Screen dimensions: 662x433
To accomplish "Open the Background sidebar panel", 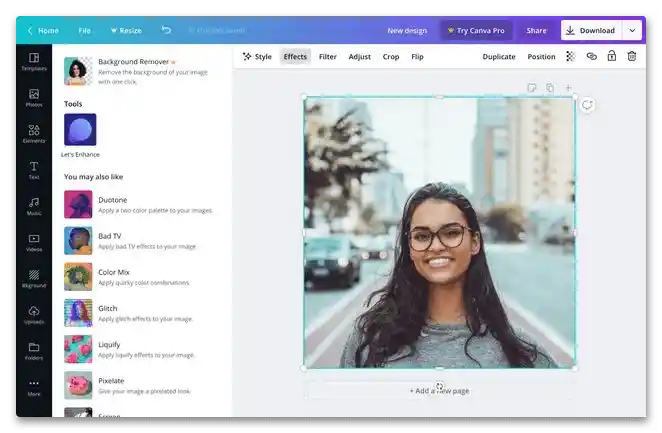I will point(34,279).
